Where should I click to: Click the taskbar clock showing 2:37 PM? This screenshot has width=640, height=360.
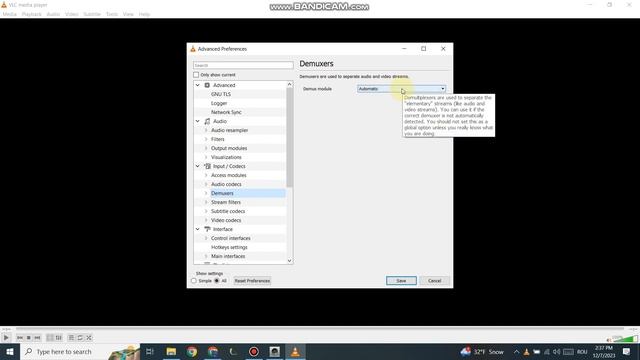604,351
